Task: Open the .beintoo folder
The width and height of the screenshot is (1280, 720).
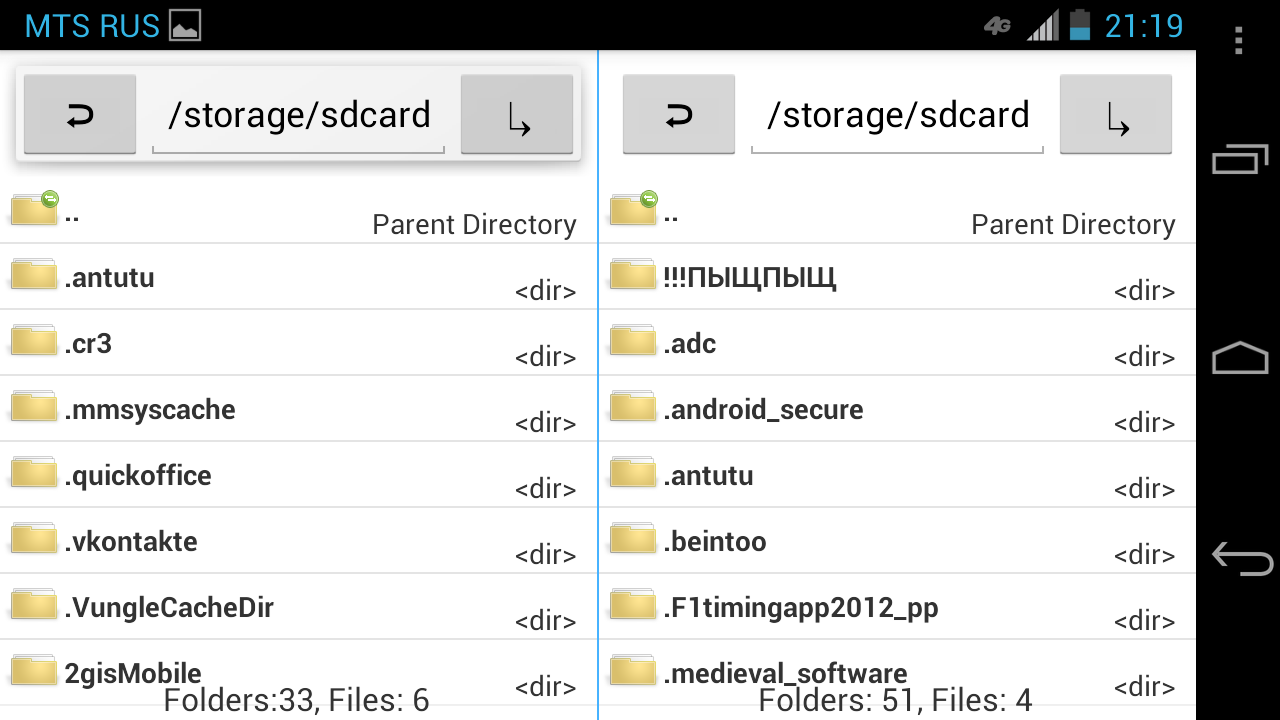Action: [x=897, y=541]
